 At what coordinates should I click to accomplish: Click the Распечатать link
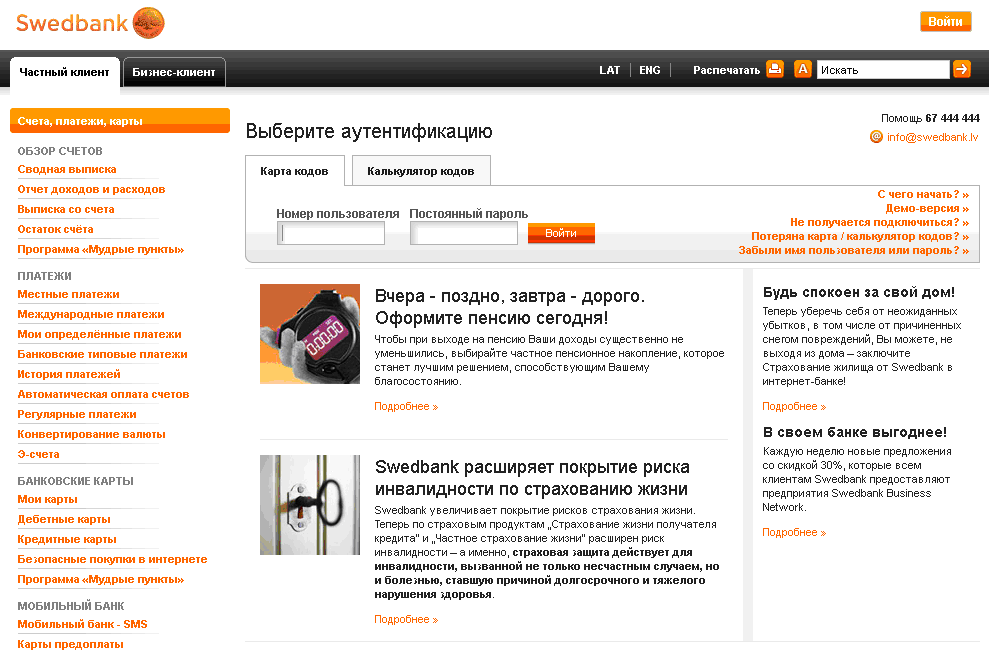click(x=727, y=70)
